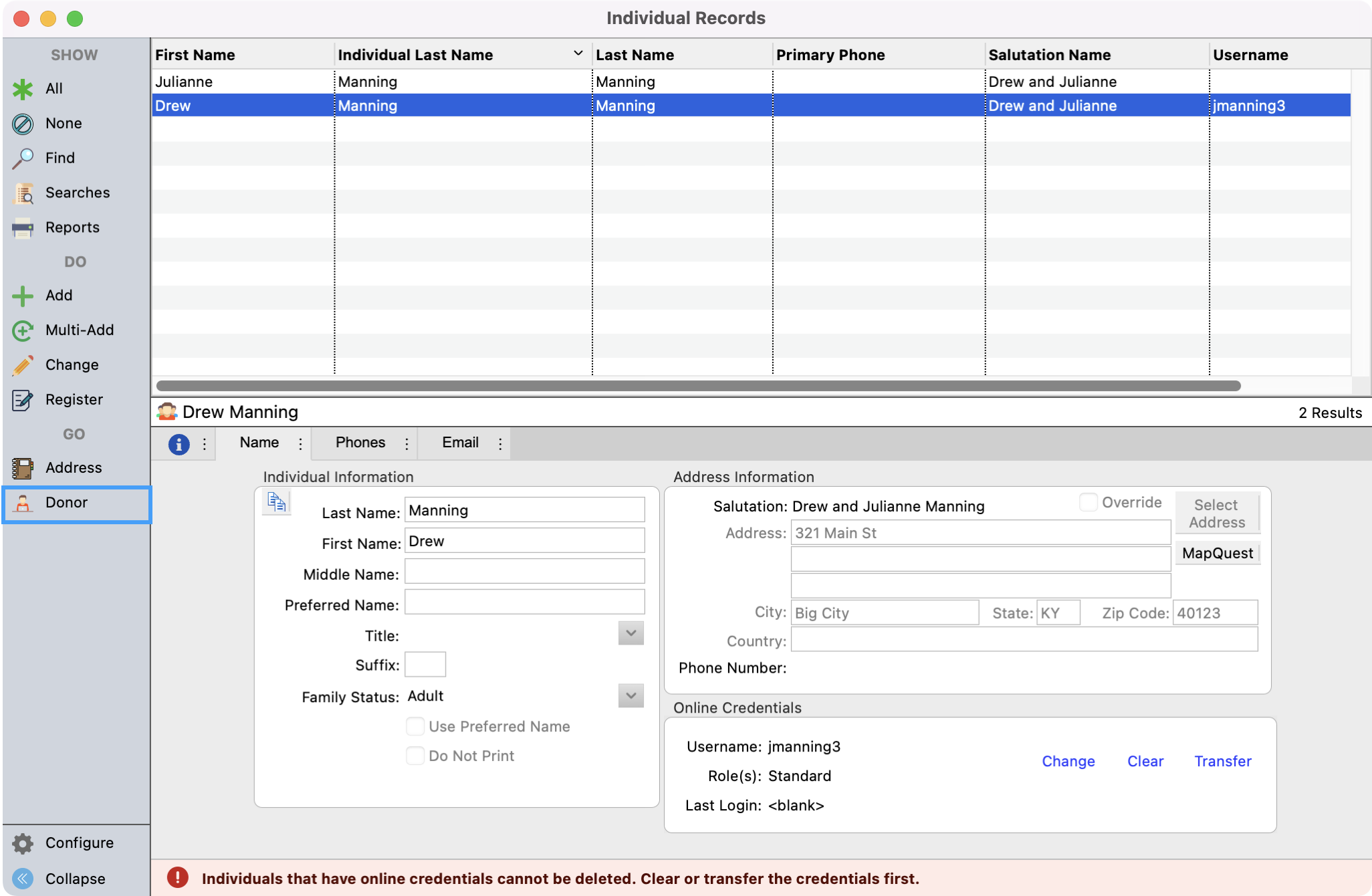
Task: Enable the Override checkbox
Action: pyautogui.click(x=1088, y=502)
